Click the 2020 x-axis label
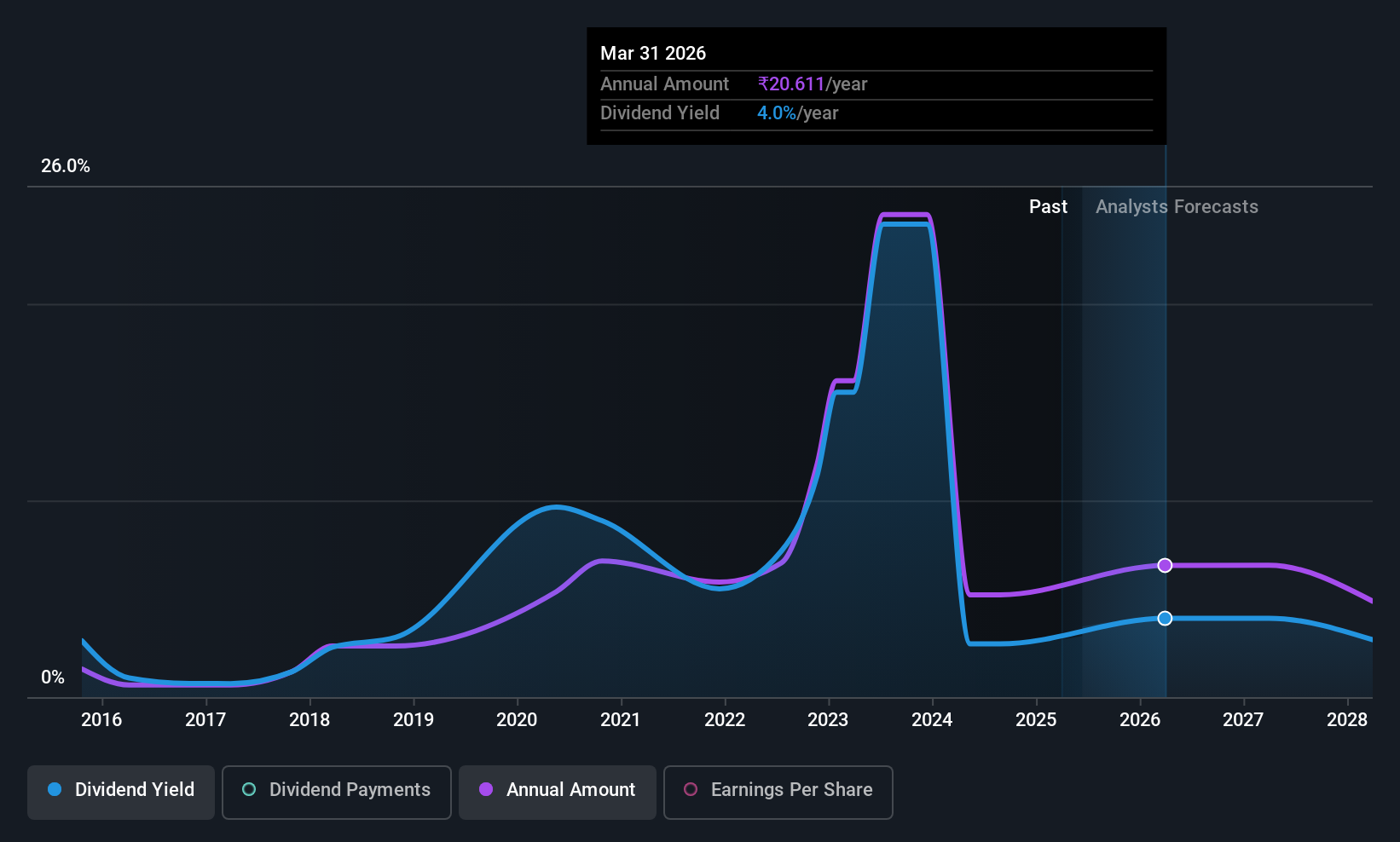 [517, 720]
